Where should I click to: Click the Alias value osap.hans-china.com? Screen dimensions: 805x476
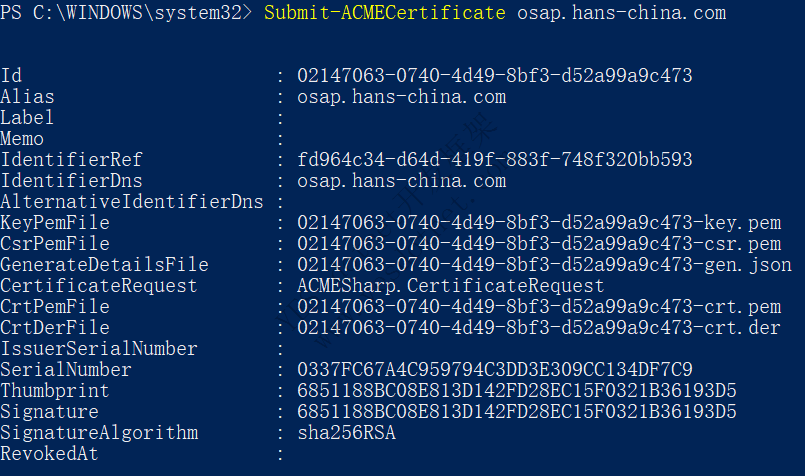[401, 97]
